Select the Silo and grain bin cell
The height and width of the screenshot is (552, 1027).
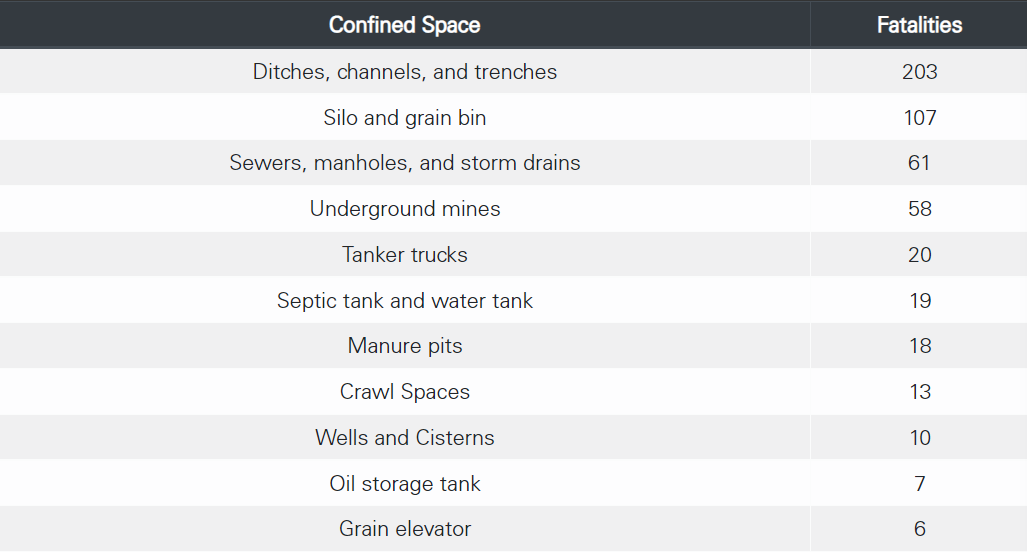[x=405, y=117]
